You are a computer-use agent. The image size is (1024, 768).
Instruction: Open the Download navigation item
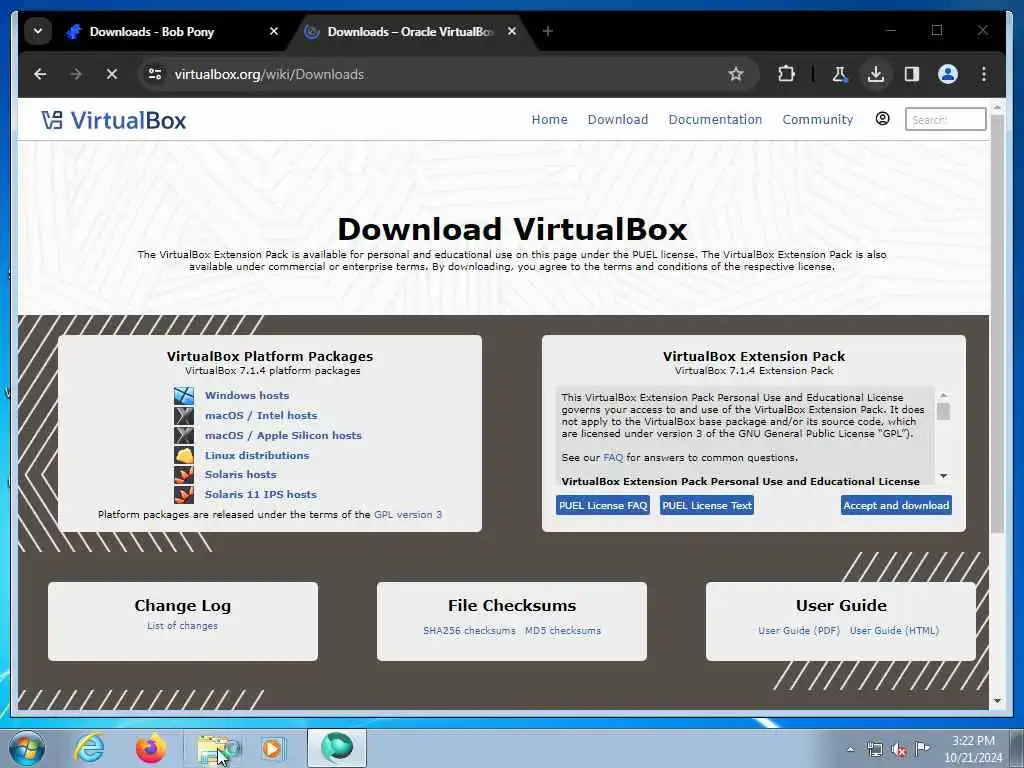point(618,120)
